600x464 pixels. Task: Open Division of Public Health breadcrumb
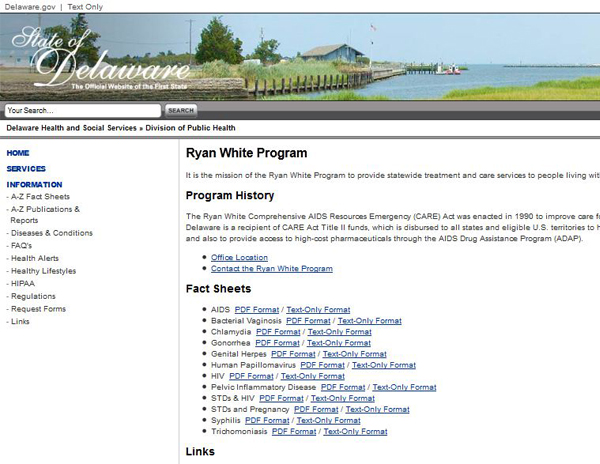coord(190,128)
